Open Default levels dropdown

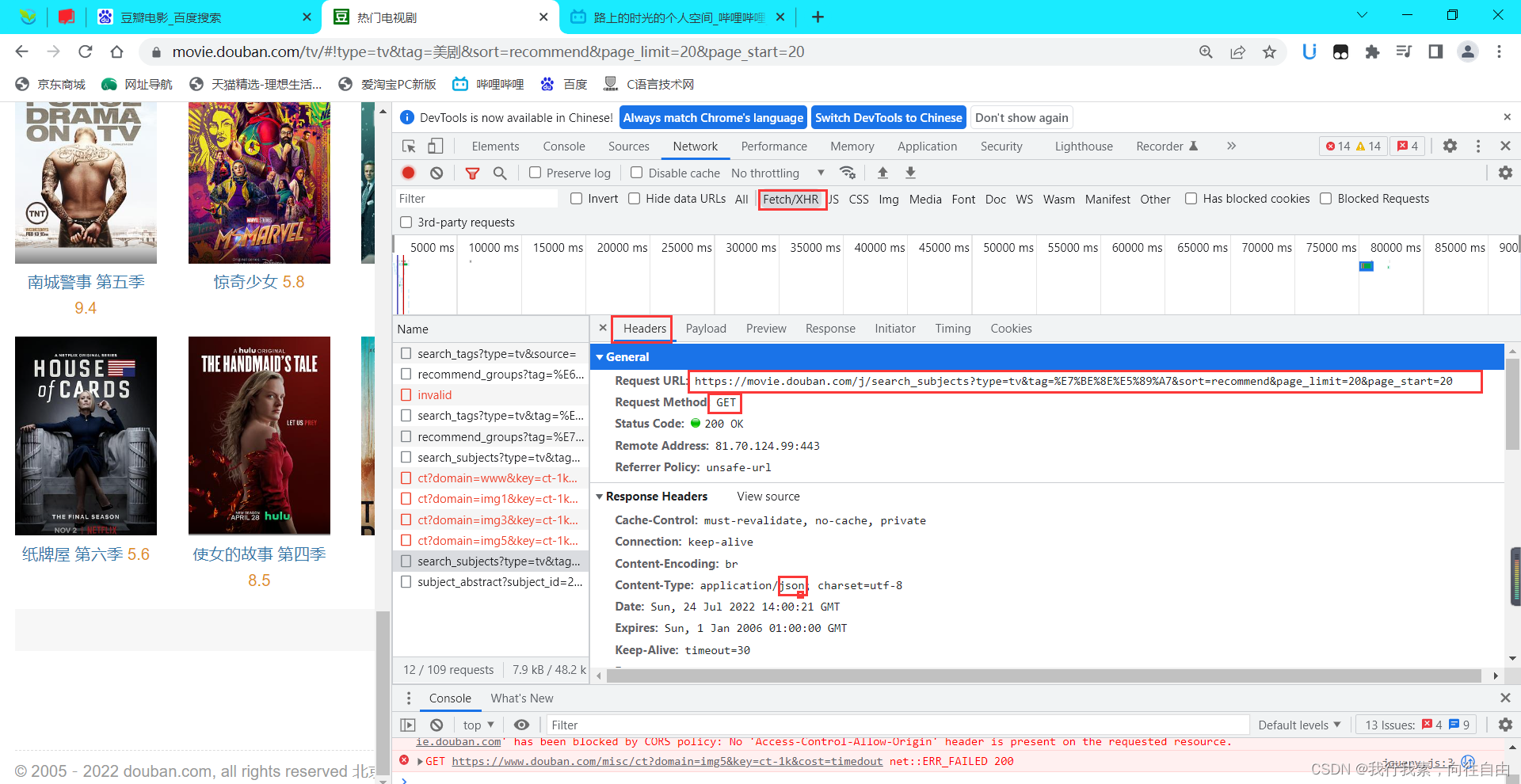(x=1299, y=725)
